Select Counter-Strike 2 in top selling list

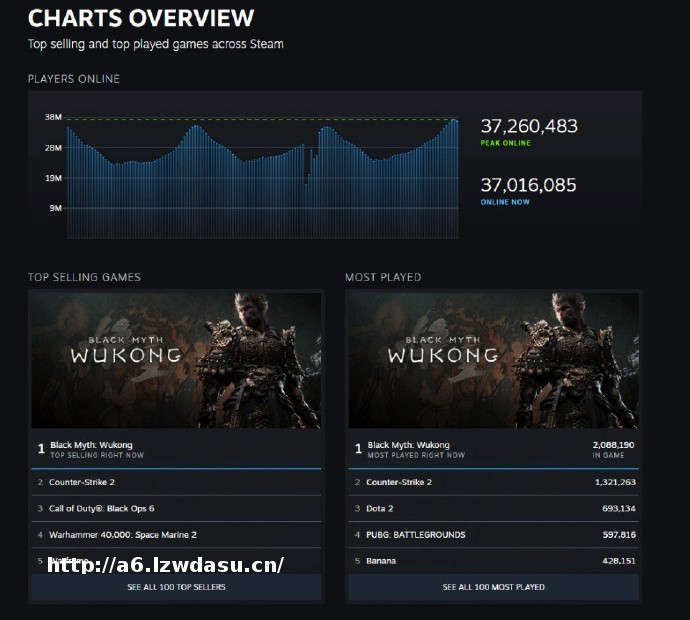click(176, 482)
